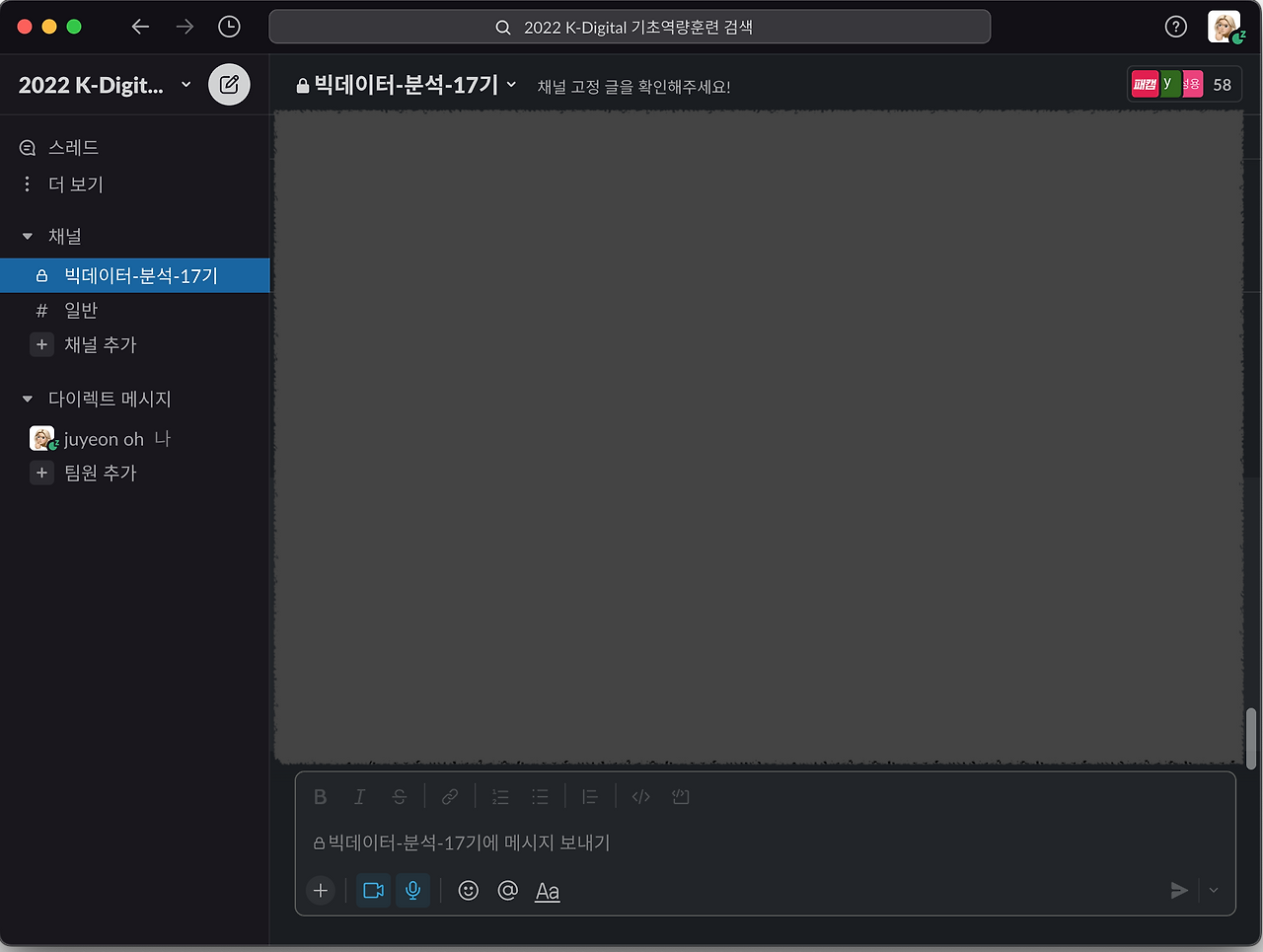The image size is (1263, 952).
Task: Switch to the 일반 channel
Action: (x=83, y=309)
